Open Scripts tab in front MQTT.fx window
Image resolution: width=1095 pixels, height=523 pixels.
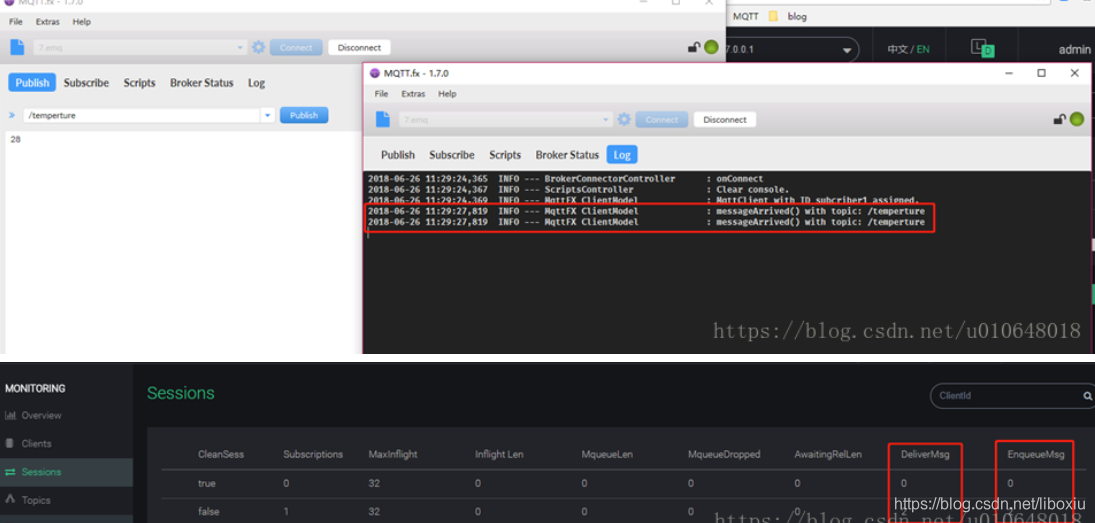pos(505,155)
